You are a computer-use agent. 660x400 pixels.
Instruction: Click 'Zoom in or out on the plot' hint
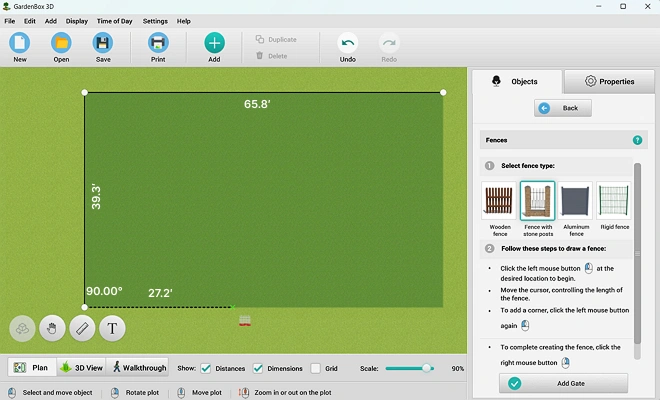click(293, 392)
